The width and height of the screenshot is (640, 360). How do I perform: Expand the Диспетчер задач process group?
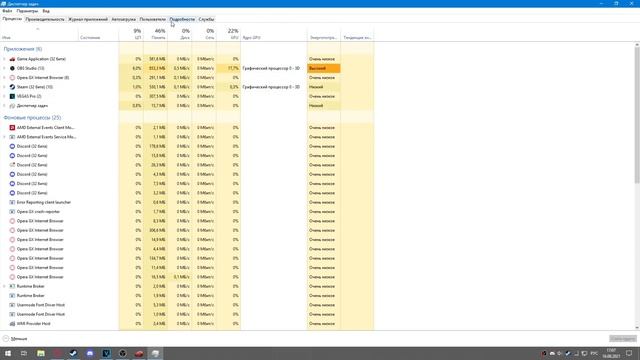tap(4, 106)
